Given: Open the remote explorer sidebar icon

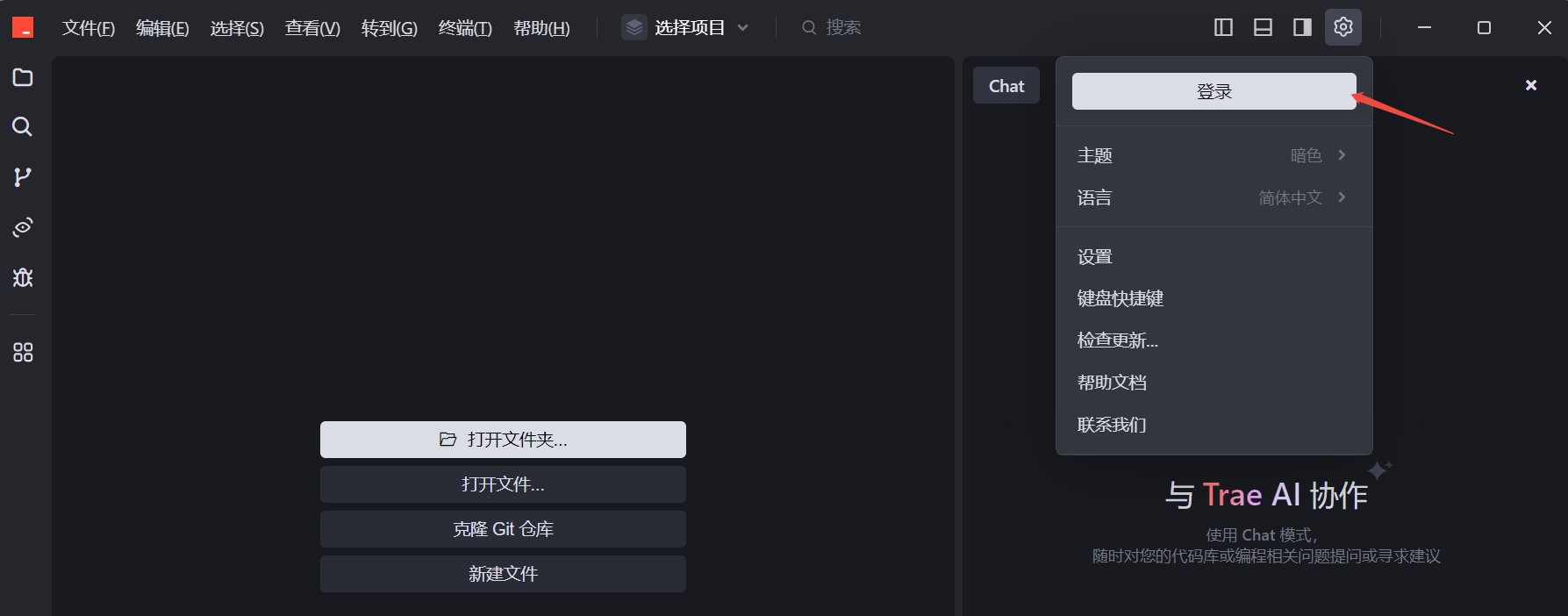Looking at the screenshot, I should pyautogui.click(x=23, y=227).
